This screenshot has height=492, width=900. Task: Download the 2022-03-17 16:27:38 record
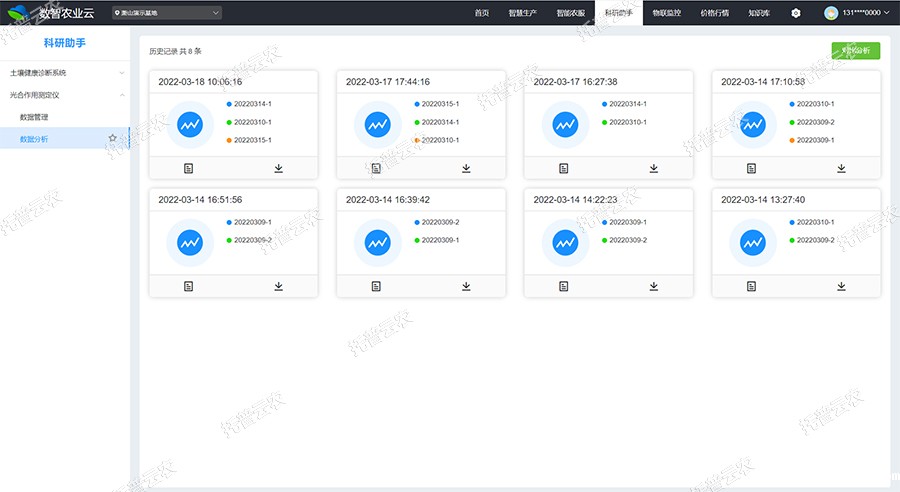[653, 168]
